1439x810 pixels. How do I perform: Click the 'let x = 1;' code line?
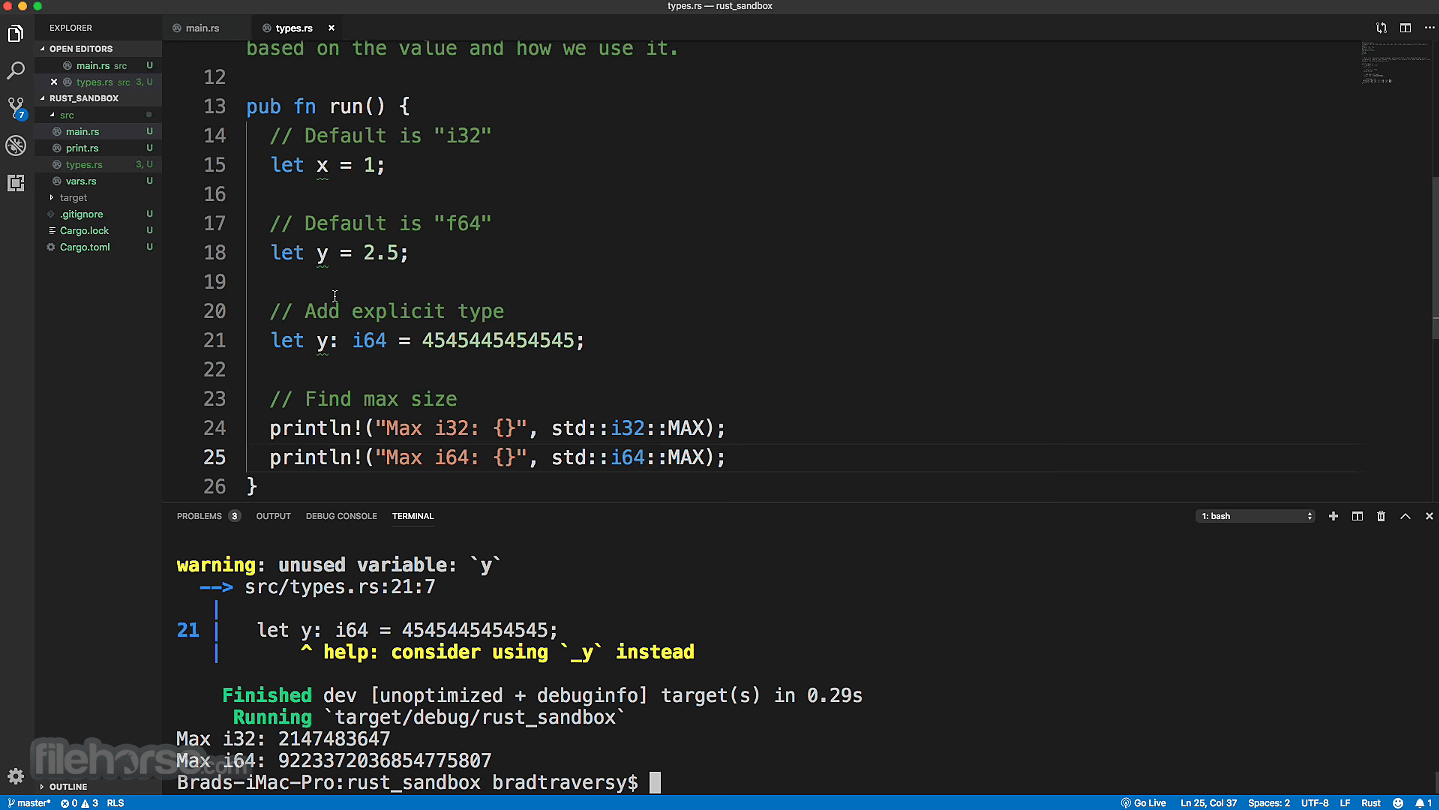coord(328,165)
